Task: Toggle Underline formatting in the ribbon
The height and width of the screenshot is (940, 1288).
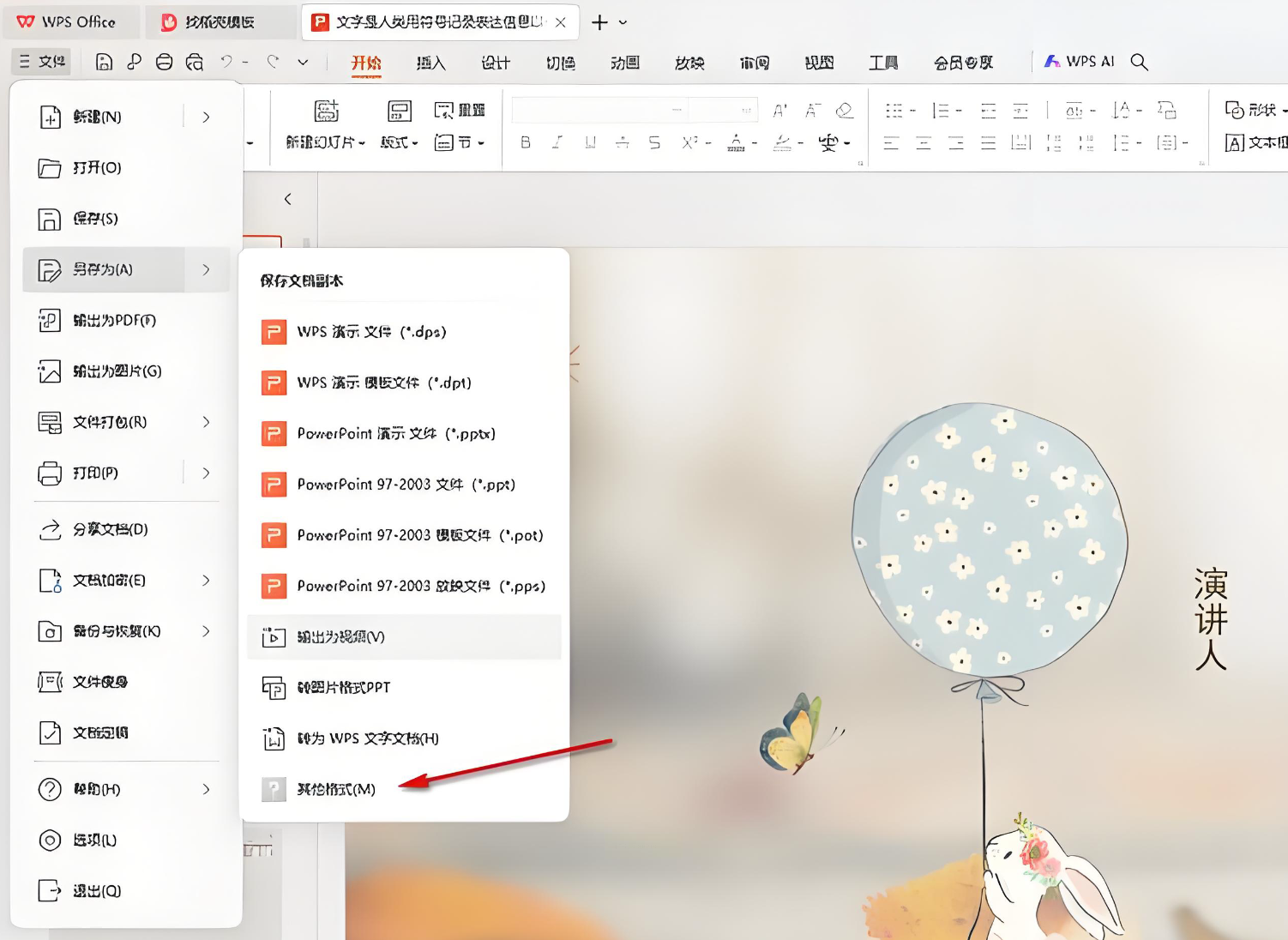Action: tap(590, 142)
